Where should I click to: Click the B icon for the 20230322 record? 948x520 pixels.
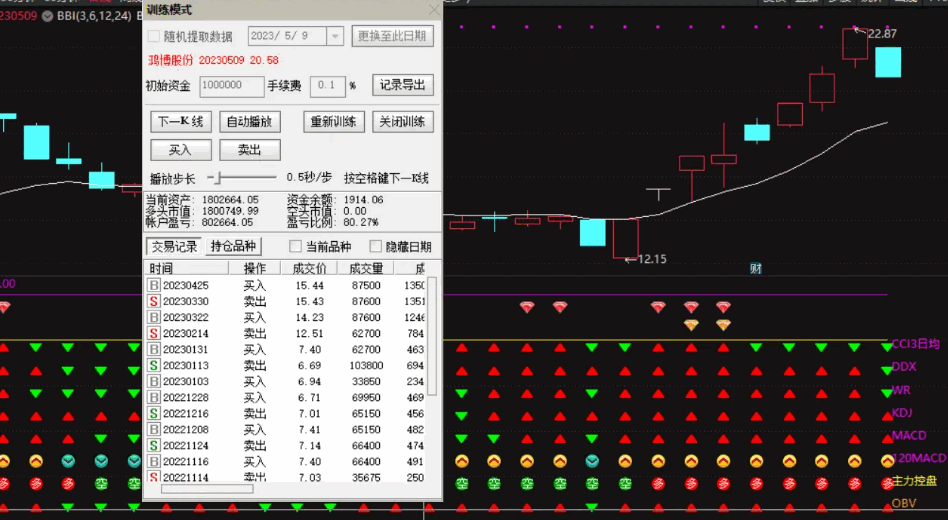point(154,317)
